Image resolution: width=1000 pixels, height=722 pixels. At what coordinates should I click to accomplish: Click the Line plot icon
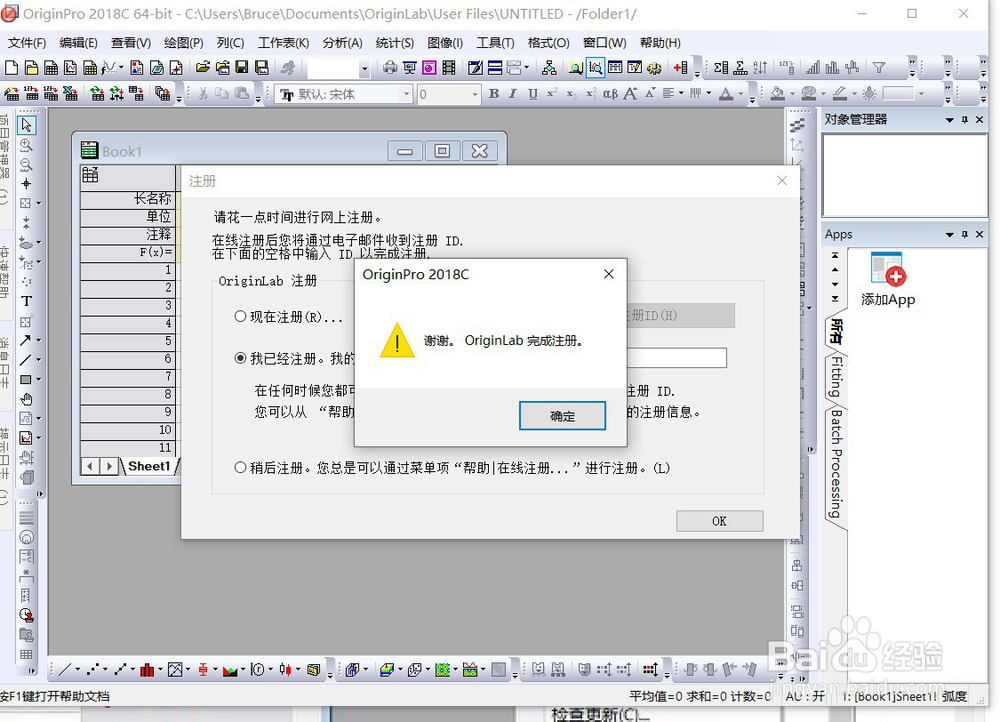coord(64,670)
